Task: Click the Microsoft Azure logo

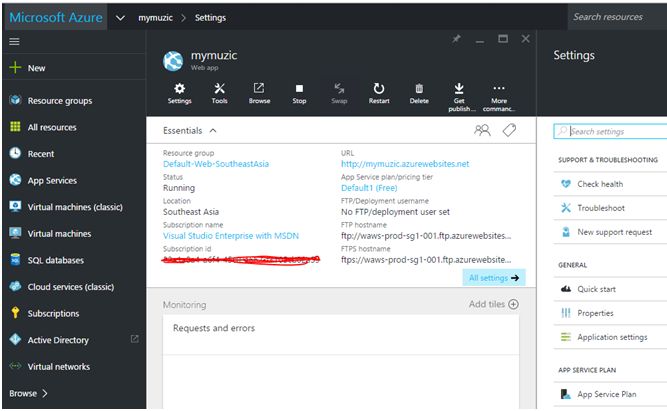Action: [x=56, y=17]
